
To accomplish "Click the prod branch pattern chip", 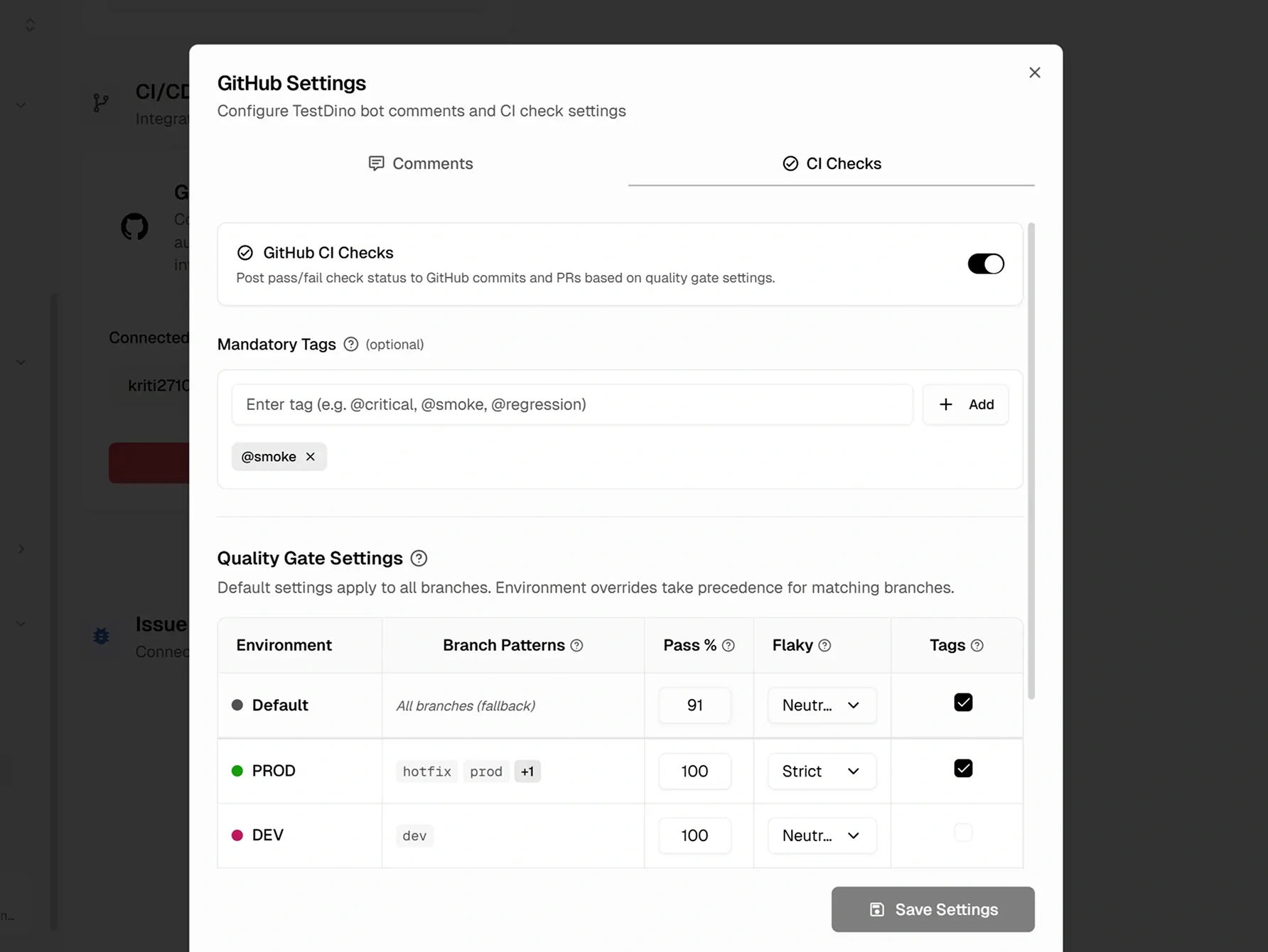I will 486,772.
